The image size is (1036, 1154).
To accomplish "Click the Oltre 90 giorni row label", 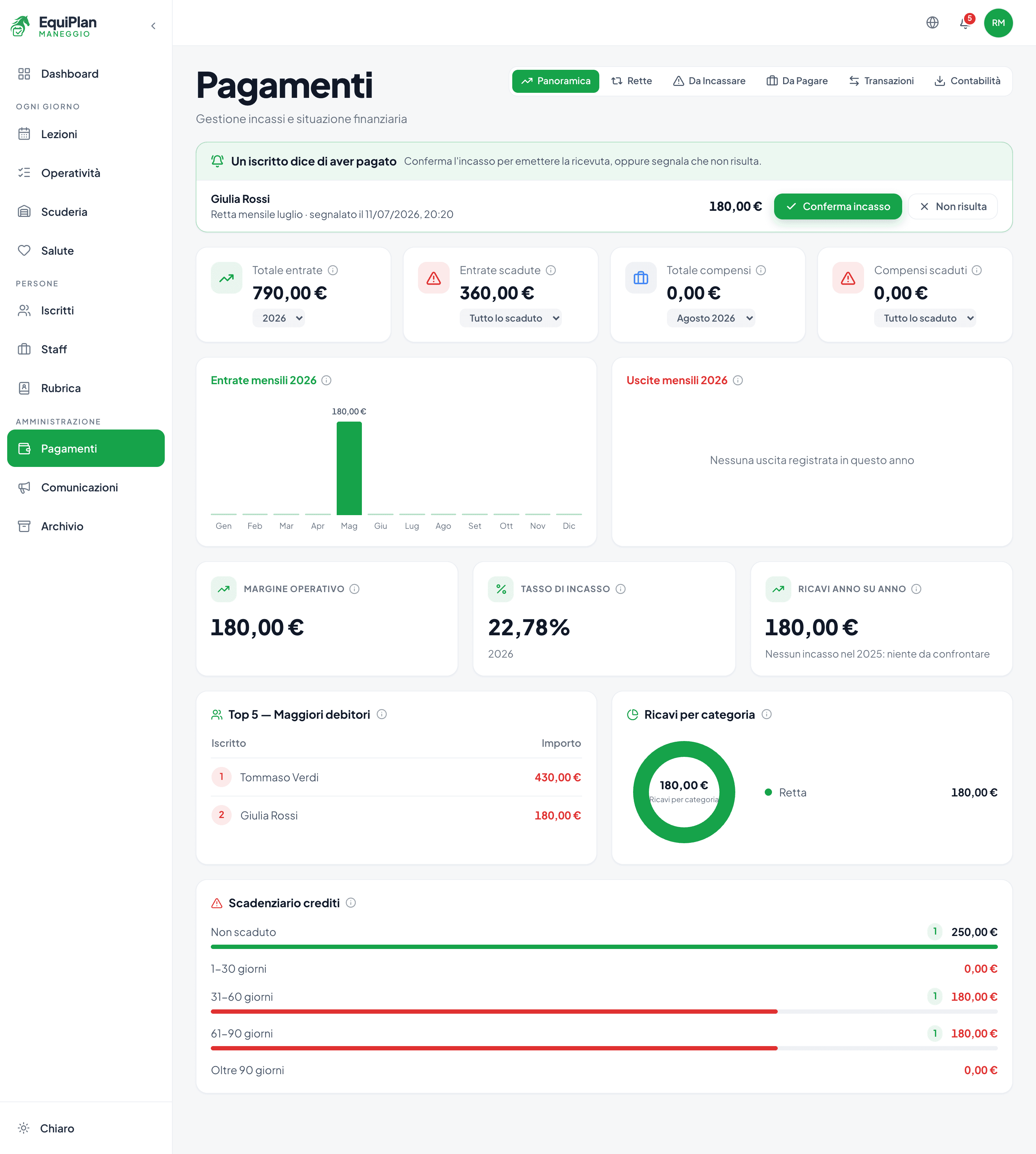I will click(x=247, y=1070).
